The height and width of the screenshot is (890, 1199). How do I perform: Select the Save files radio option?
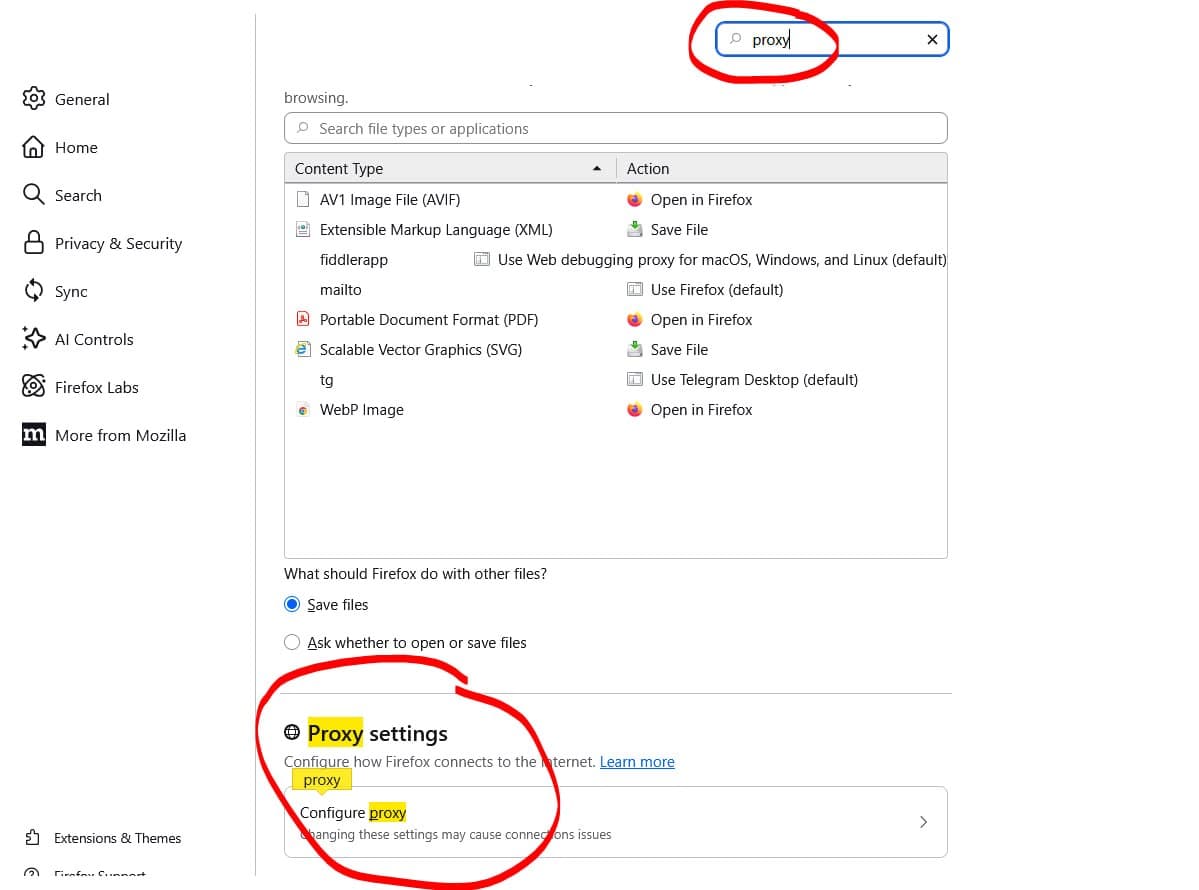tap(292, 604)
